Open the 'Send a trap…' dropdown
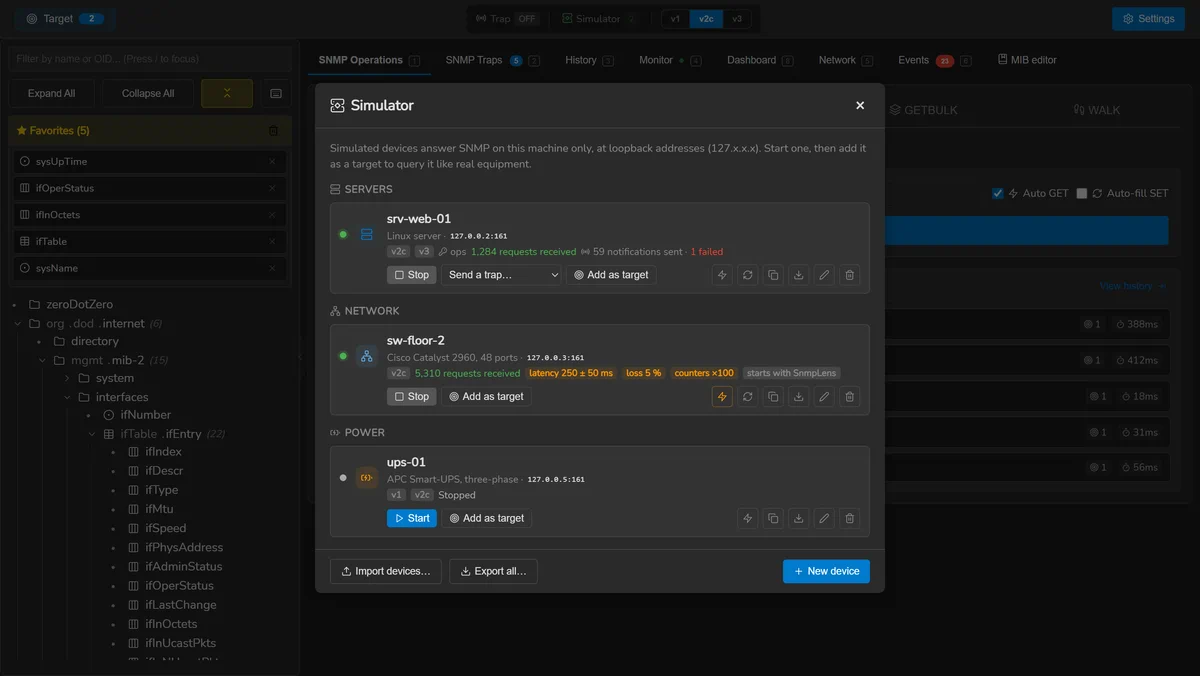This screenshot has width=1200, height=676. [501, 275]
